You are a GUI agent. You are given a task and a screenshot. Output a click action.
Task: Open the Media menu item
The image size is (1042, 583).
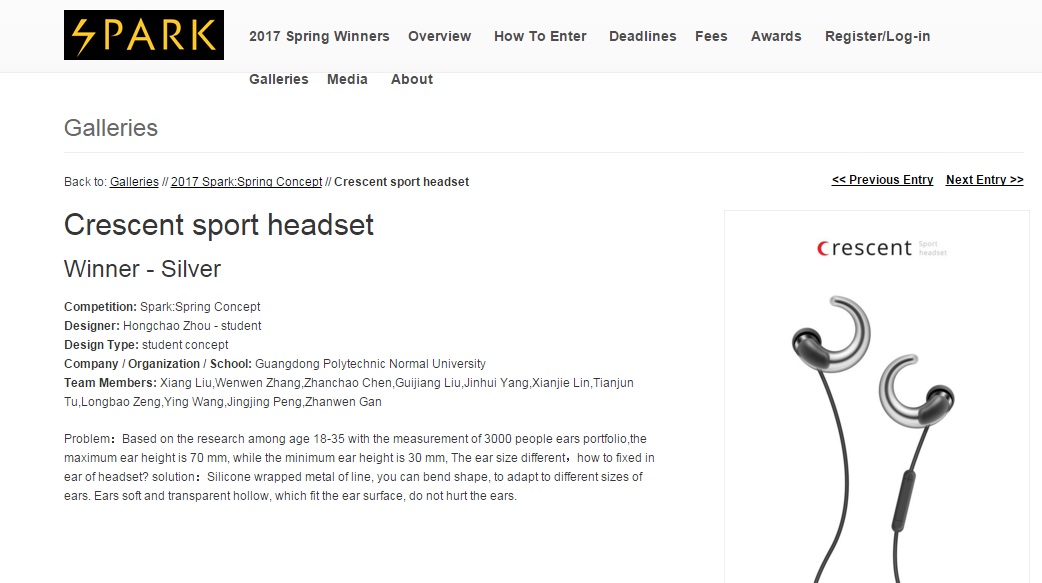pos(347,79)
